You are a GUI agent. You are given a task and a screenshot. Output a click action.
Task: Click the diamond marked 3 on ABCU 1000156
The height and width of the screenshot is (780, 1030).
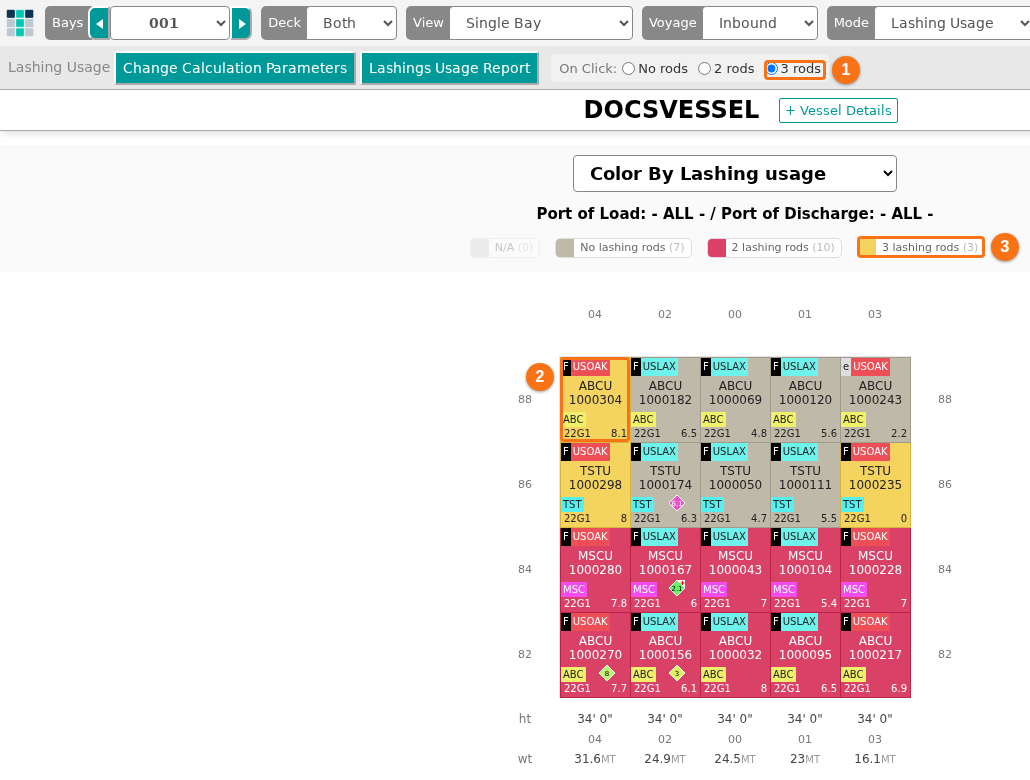click(x=677, y=673)
